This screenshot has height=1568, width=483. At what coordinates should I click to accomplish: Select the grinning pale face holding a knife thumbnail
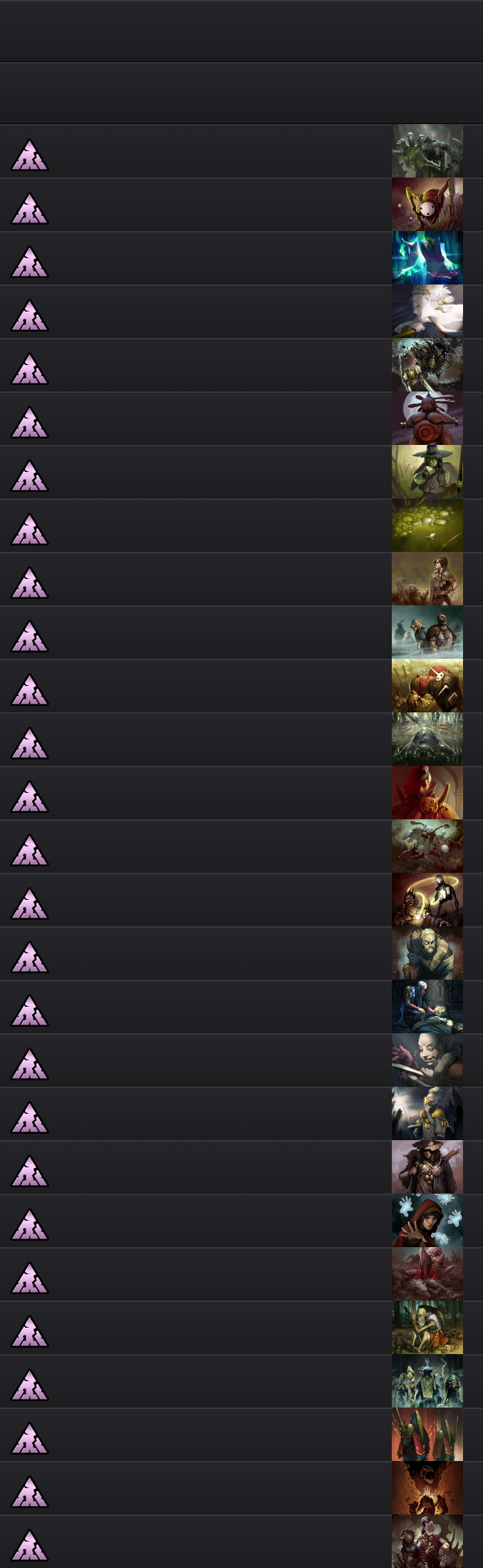427,1060
